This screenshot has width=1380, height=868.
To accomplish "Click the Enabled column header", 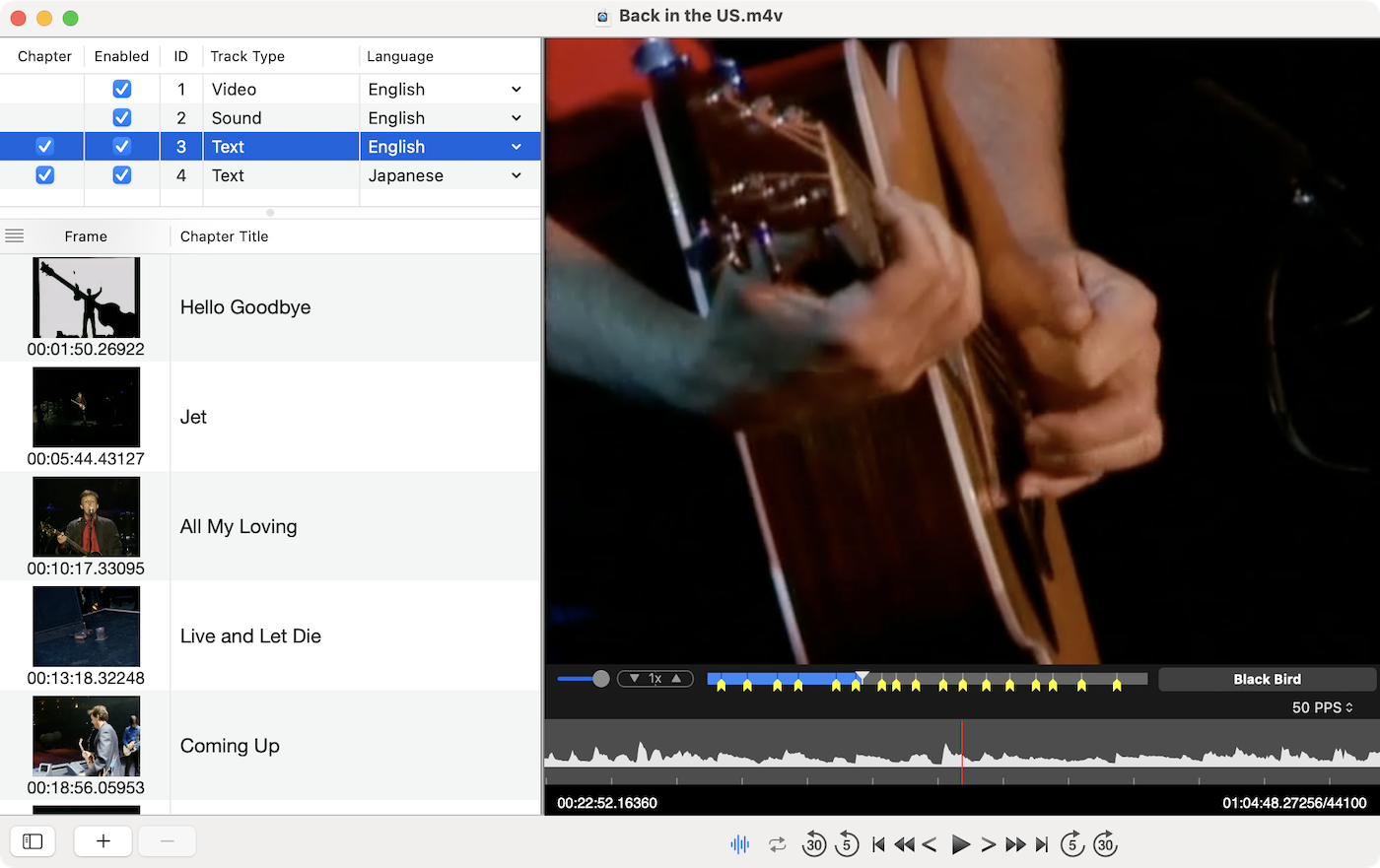I will (121, 56).
